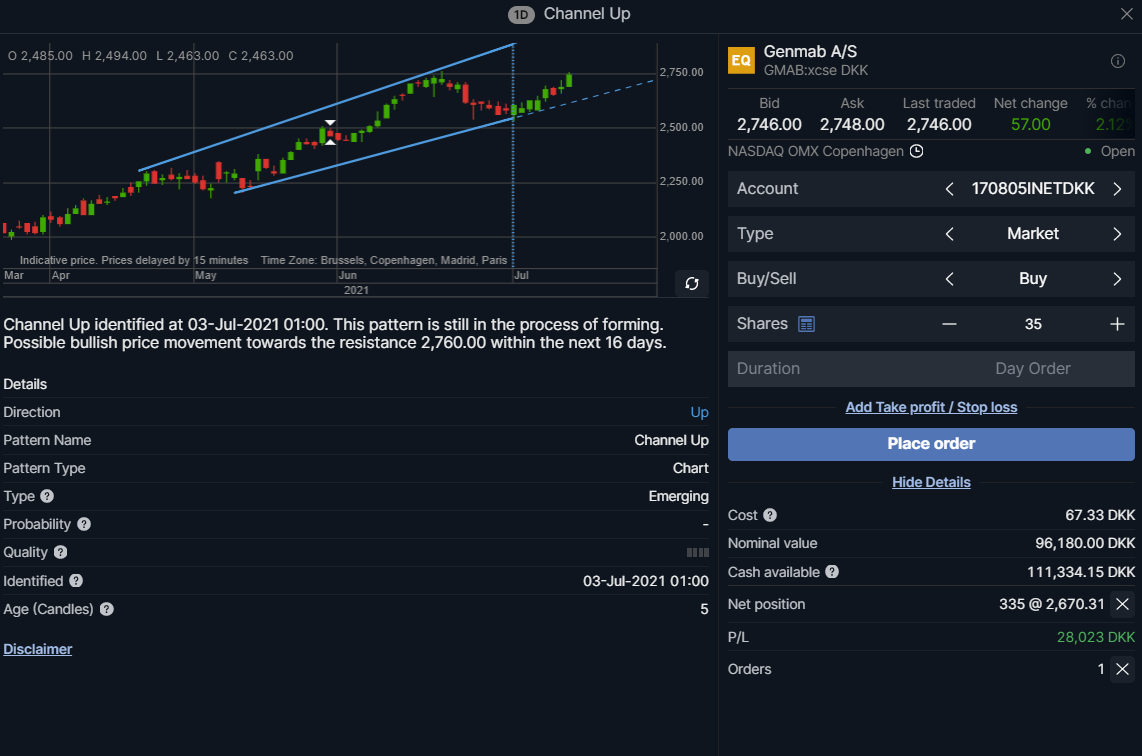Switch to next account with right chevron
The height and width of the screenshot is (756, 1142).
click(1117, 189)
